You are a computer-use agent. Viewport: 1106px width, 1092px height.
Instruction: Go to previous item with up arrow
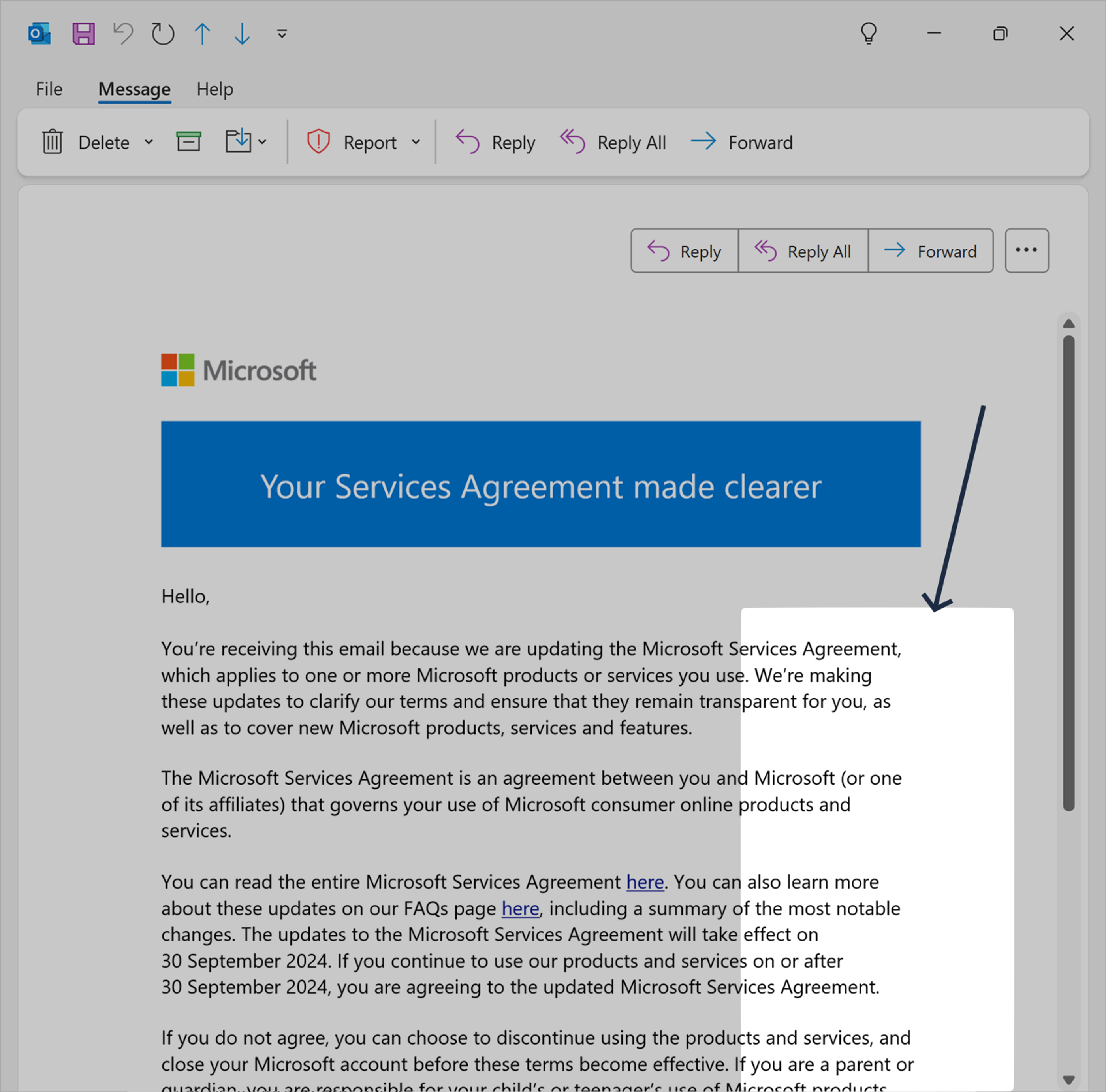click(202, 34)
